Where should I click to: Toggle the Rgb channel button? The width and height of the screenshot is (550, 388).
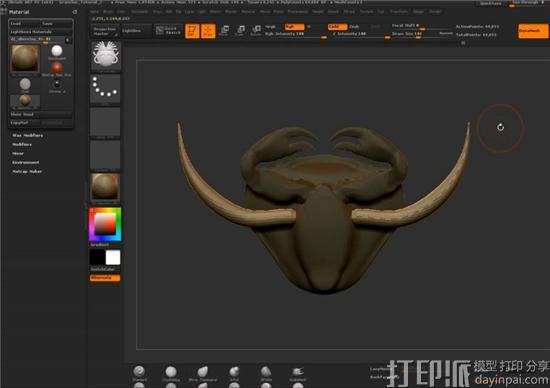click(x=295, y=27)
